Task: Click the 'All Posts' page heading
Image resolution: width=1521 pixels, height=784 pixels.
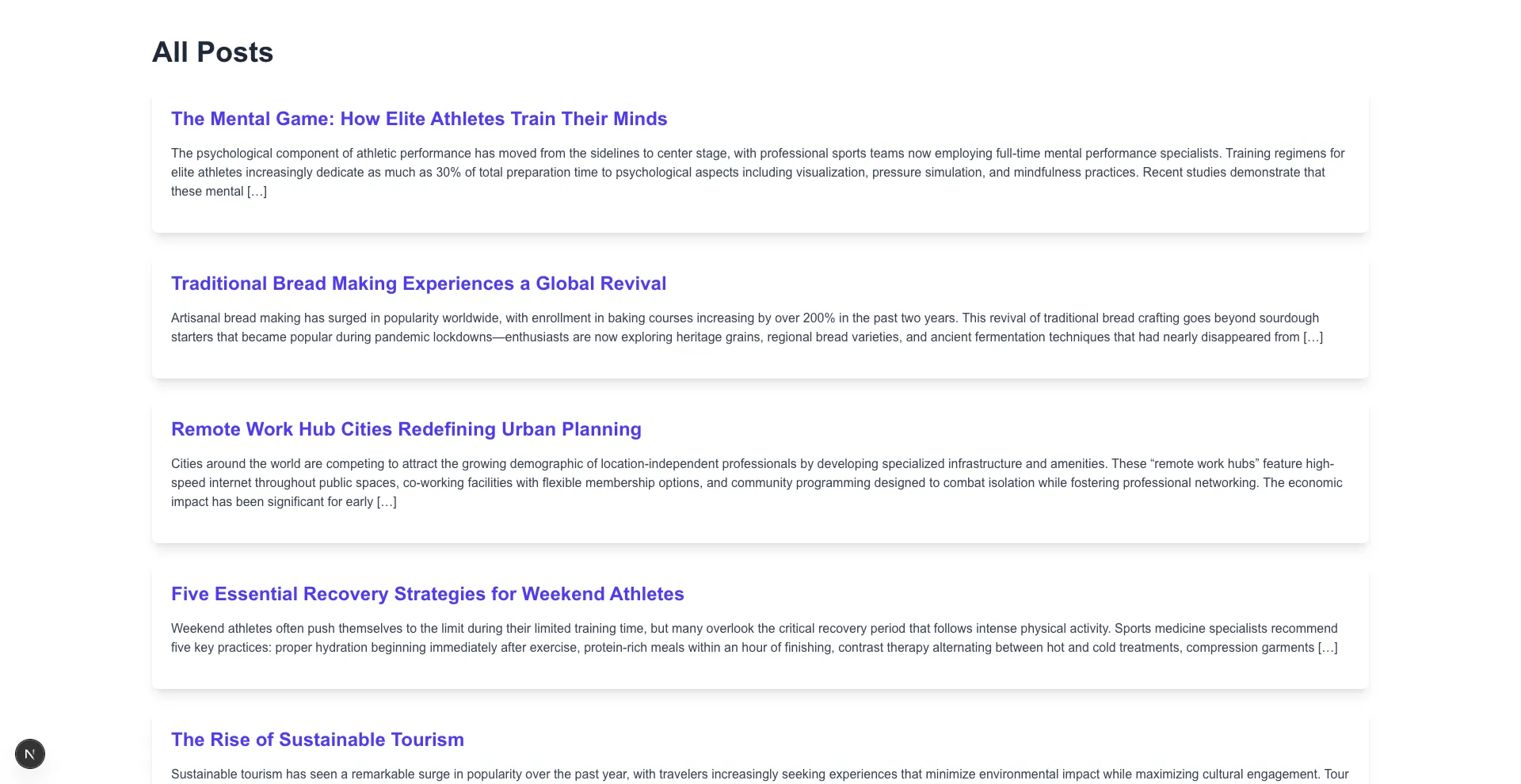Action: [x=212, y=52]
